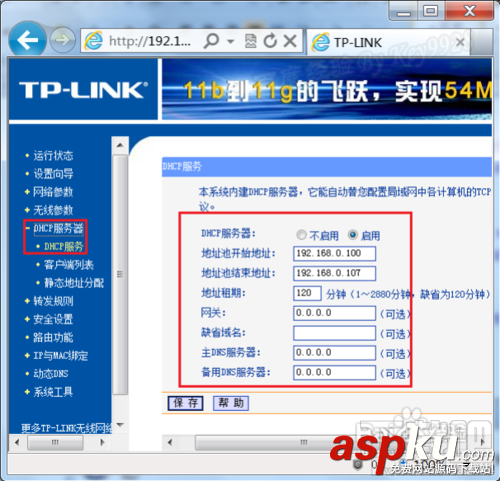Open the address bar dropdown arrow
Image resolution: width=500 pixels, height=481 pixels.
tap(230, 41)
